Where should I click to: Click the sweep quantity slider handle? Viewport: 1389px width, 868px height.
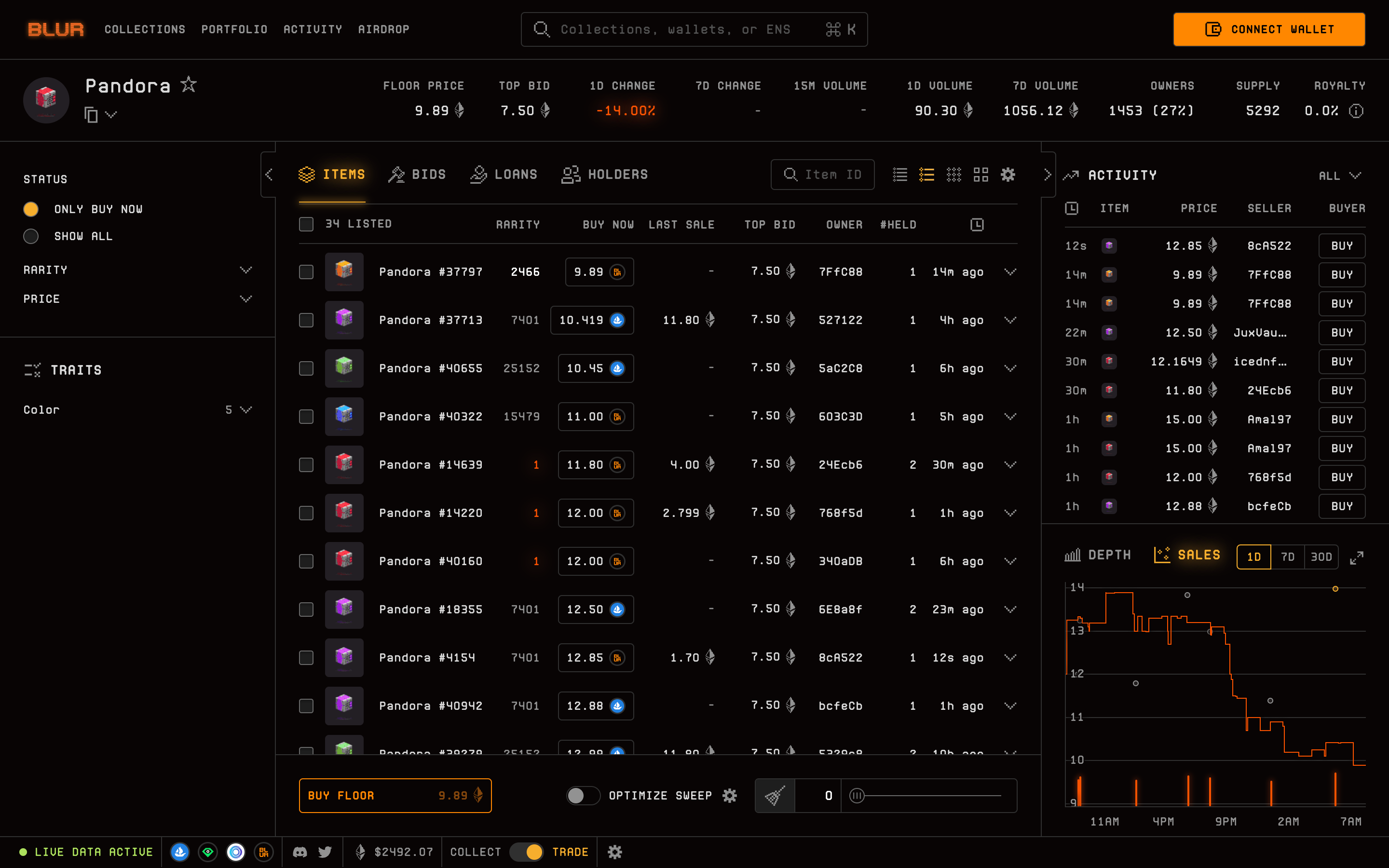857,796
